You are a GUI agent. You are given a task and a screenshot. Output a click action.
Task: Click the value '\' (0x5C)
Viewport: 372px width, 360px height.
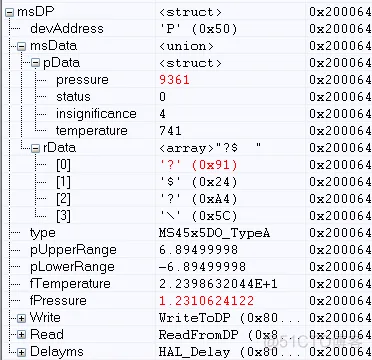tap(198, 216)
